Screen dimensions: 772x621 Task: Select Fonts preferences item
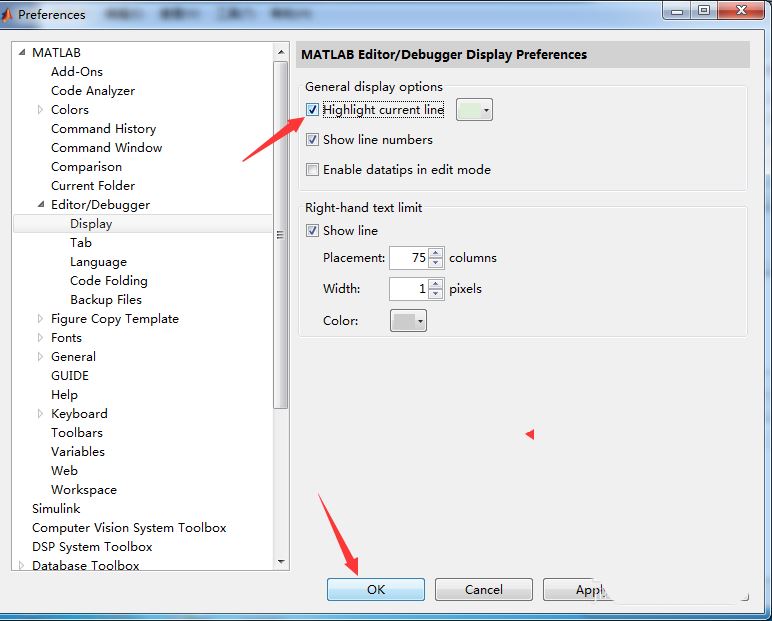[x=66, y=337]
